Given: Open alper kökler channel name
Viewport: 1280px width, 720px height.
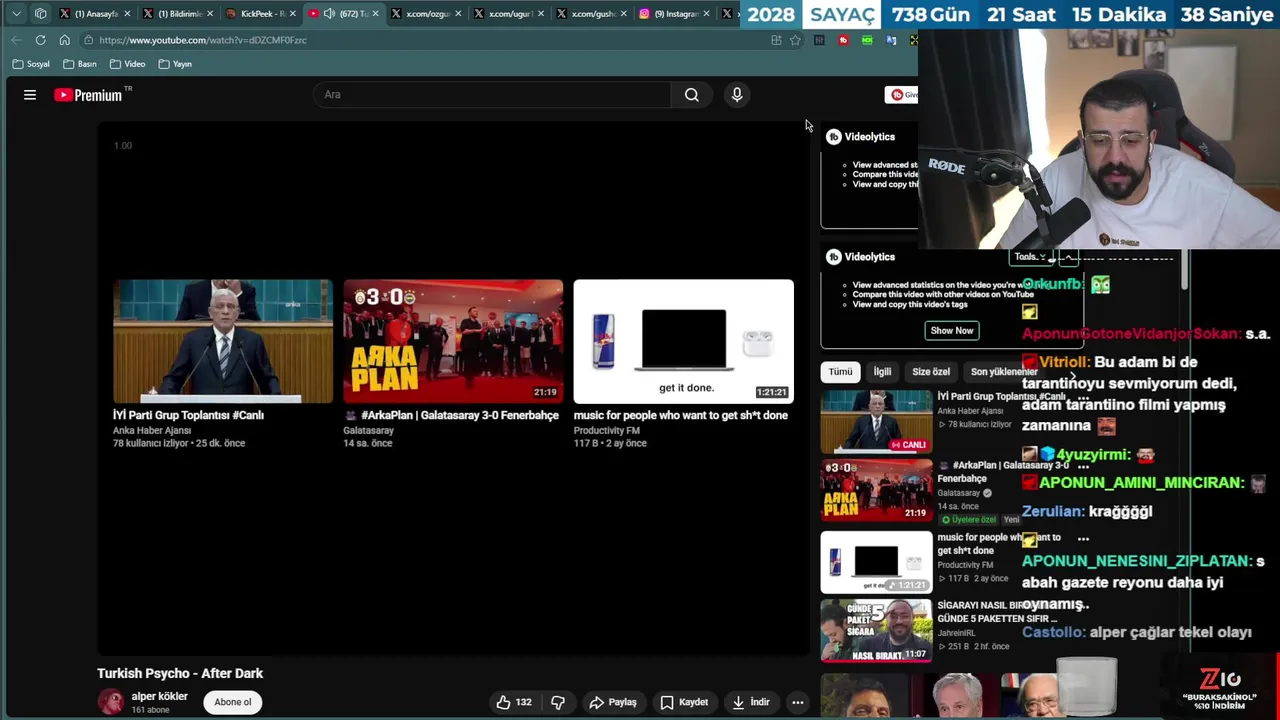Looking at the screenshot, I should (x=160, y=696).
